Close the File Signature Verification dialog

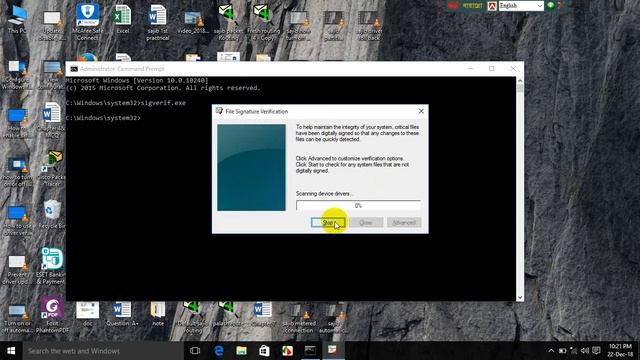click(x=421, y=111)
